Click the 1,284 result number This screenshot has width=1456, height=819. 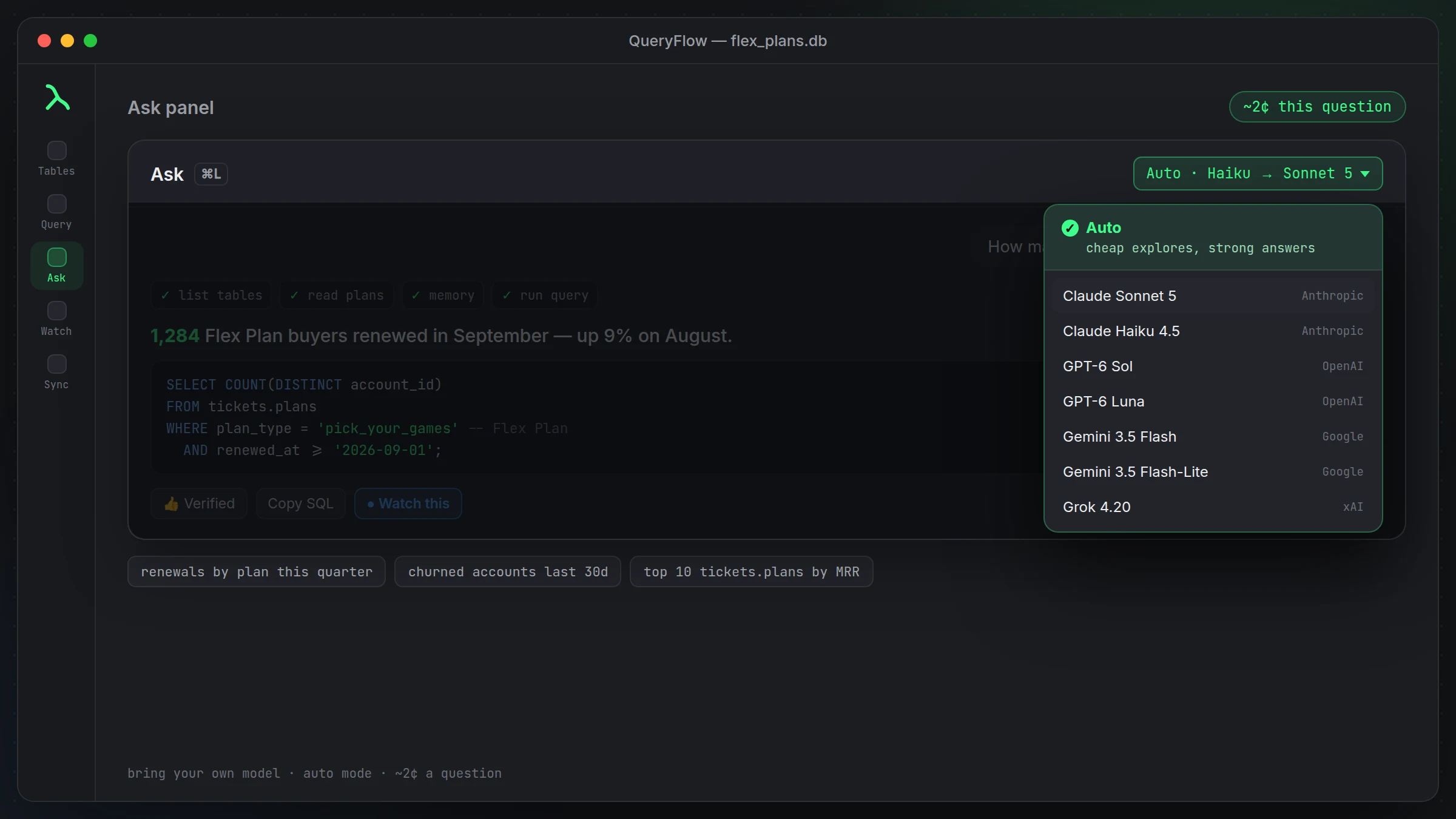coord(175,335)
